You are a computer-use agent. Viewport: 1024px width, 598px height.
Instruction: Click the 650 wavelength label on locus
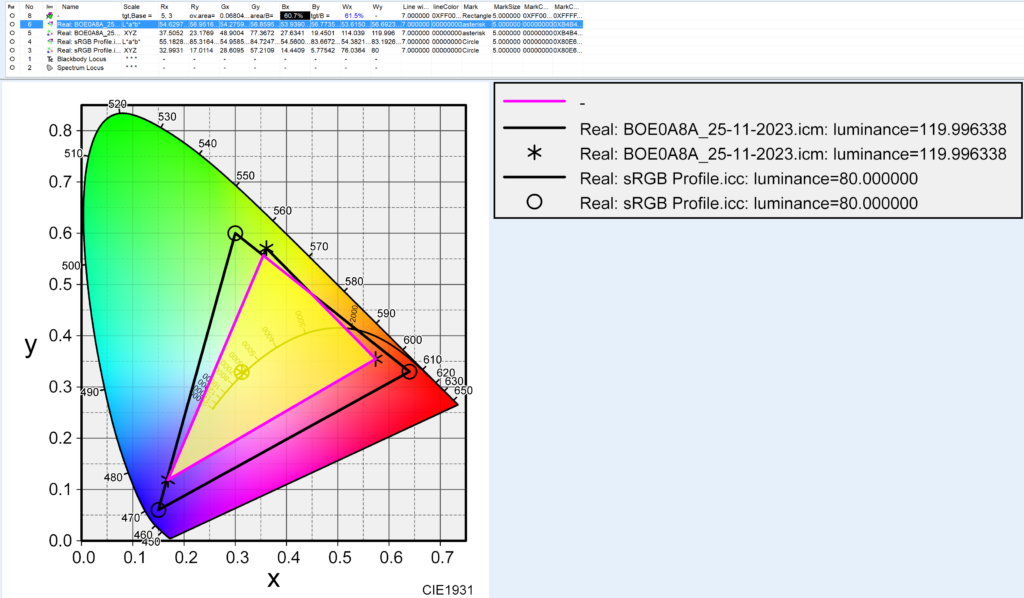(462, 390)
